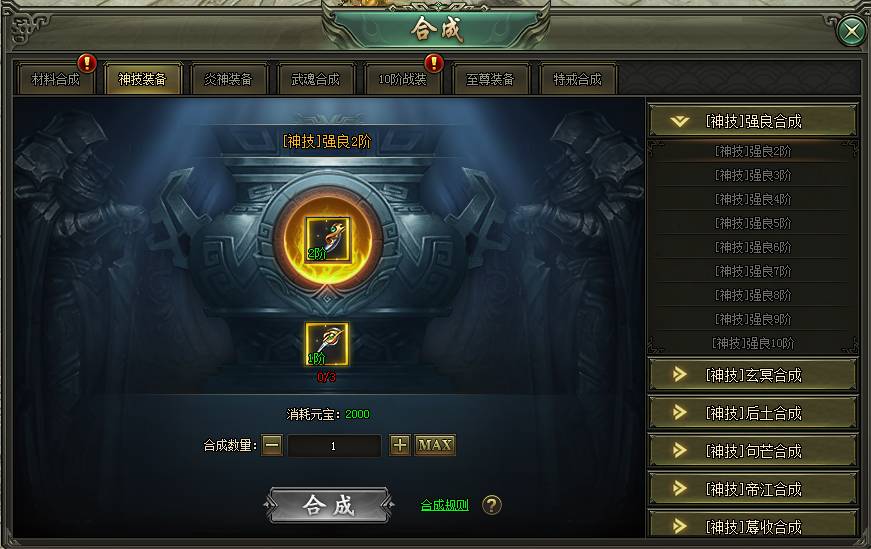Open the 合成规则 link

click(x=444, y=505)
